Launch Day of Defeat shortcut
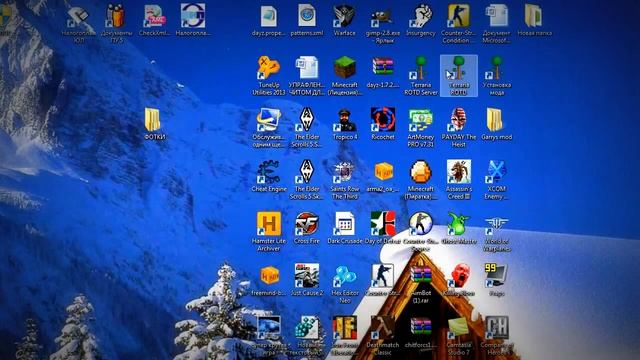The image size is (640, 360). pos(382,228)
